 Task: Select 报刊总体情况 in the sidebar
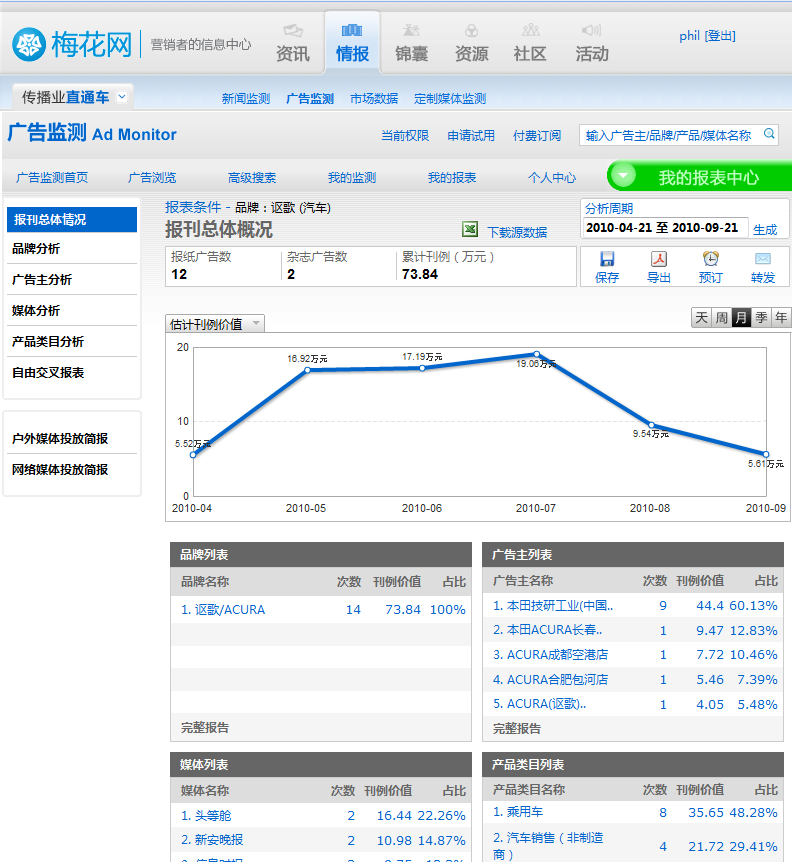pyautogui.click(x=72, y=219)
